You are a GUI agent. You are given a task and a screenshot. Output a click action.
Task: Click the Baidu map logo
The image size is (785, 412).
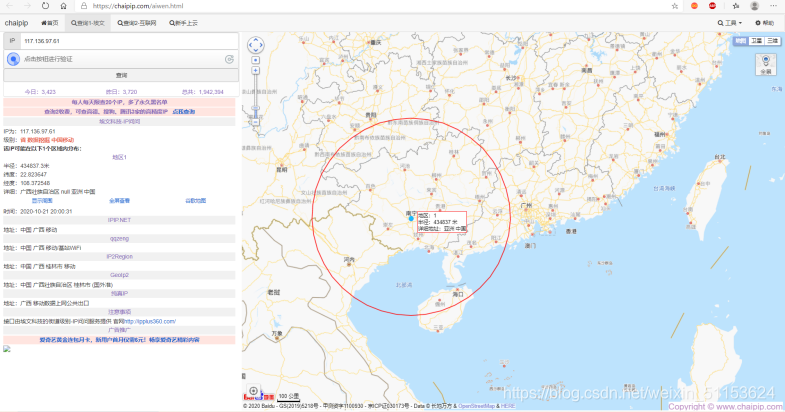coord(259,397)
